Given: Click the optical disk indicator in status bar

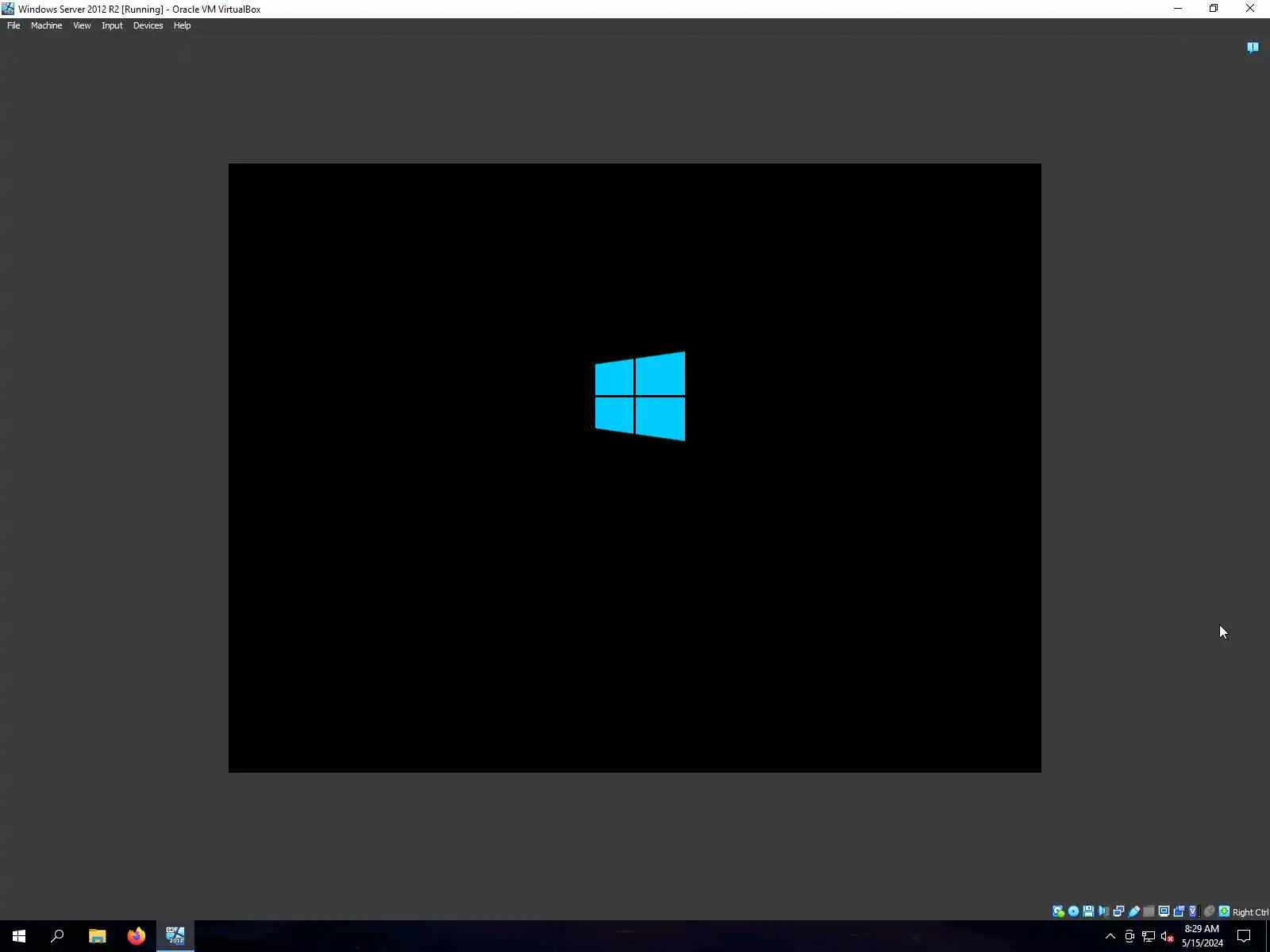Looking at the screenshot, I should (x=1073, y=912).
